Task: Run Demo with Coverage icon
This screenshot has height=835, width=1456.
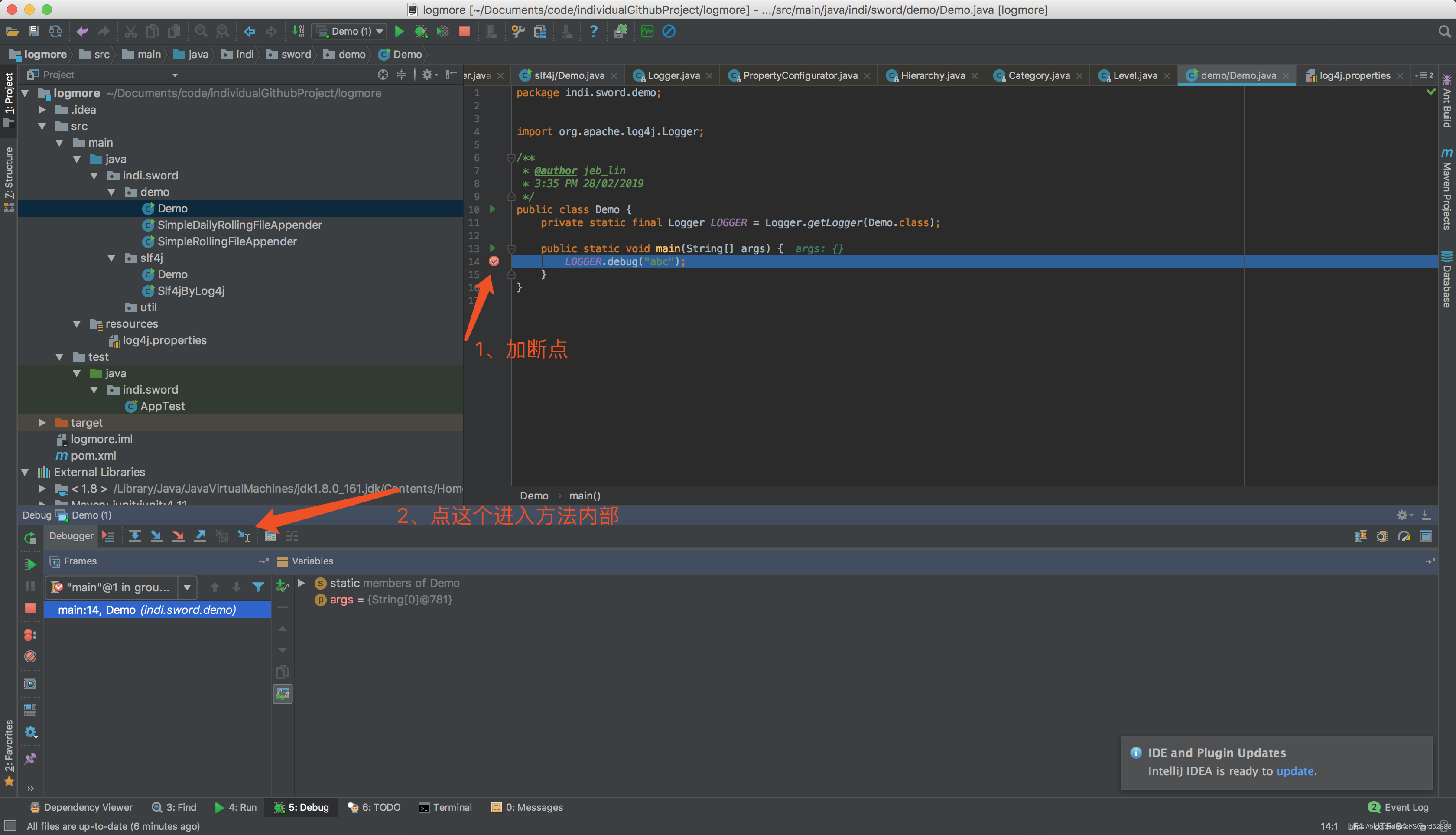Action: click(442, 32)
